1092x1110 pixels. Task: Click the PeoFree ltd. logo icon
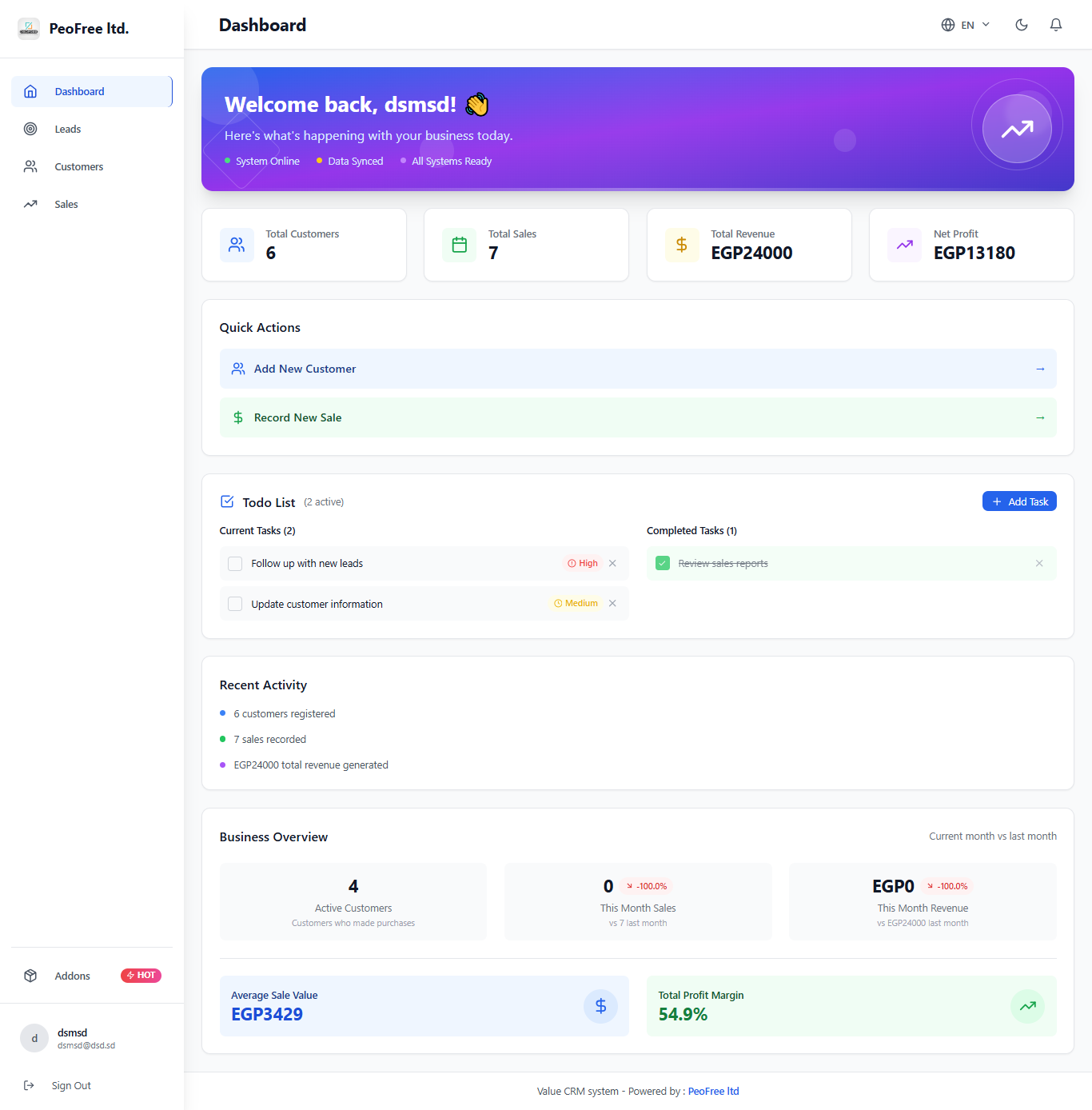tap(29, 29)
